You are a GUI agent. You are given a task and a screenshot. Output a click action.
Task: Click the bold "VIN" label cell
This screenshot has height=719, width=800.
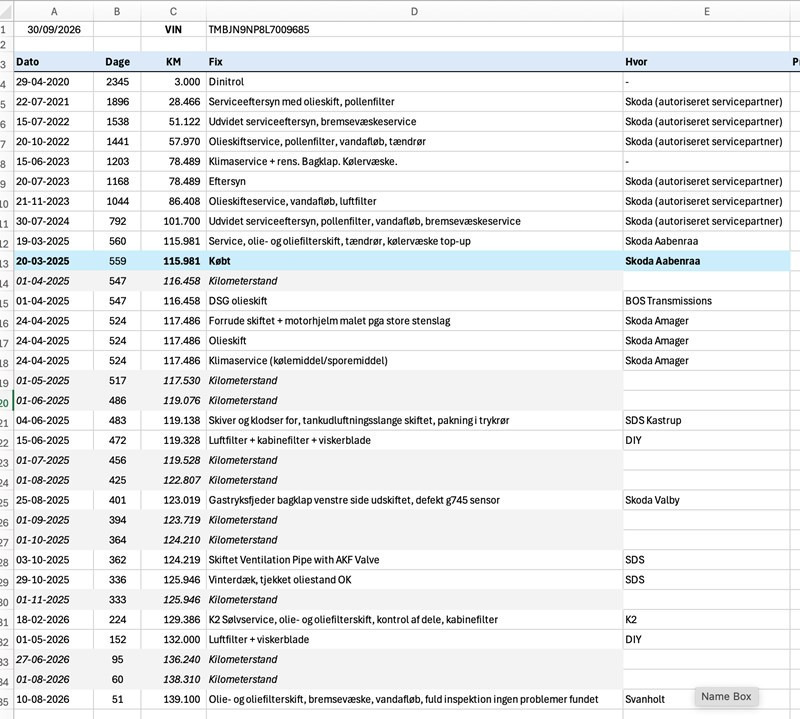pyautogui.click(x=173, y=30)
